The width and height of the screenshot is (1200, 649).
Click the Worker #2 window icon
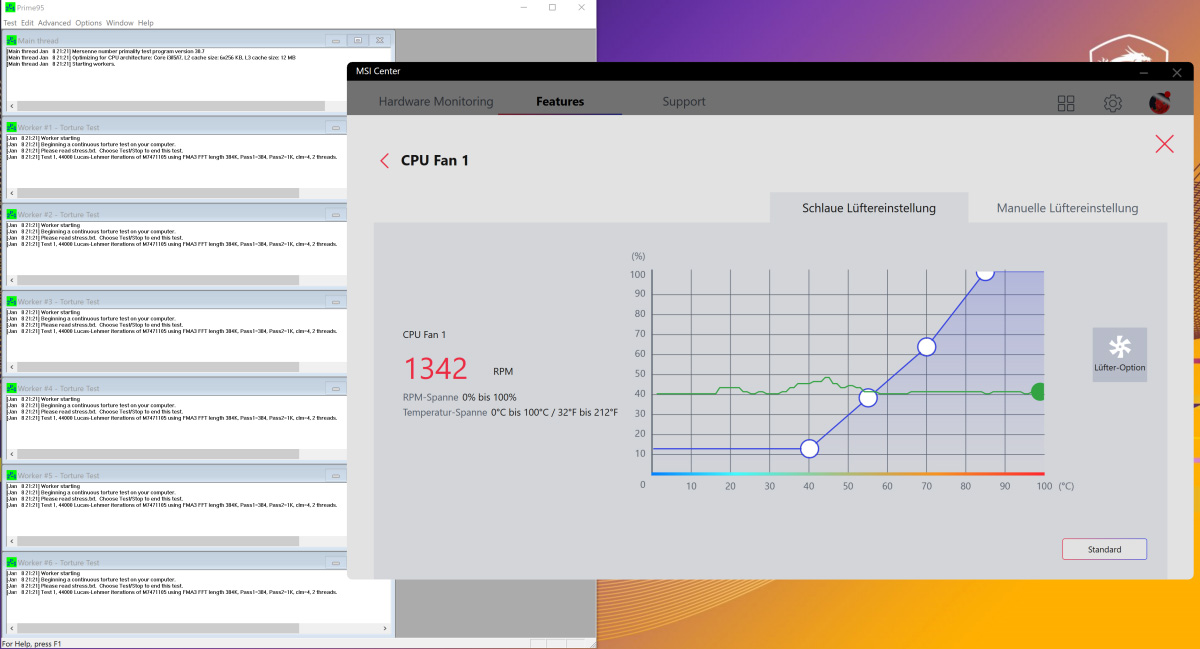[12, 214]
